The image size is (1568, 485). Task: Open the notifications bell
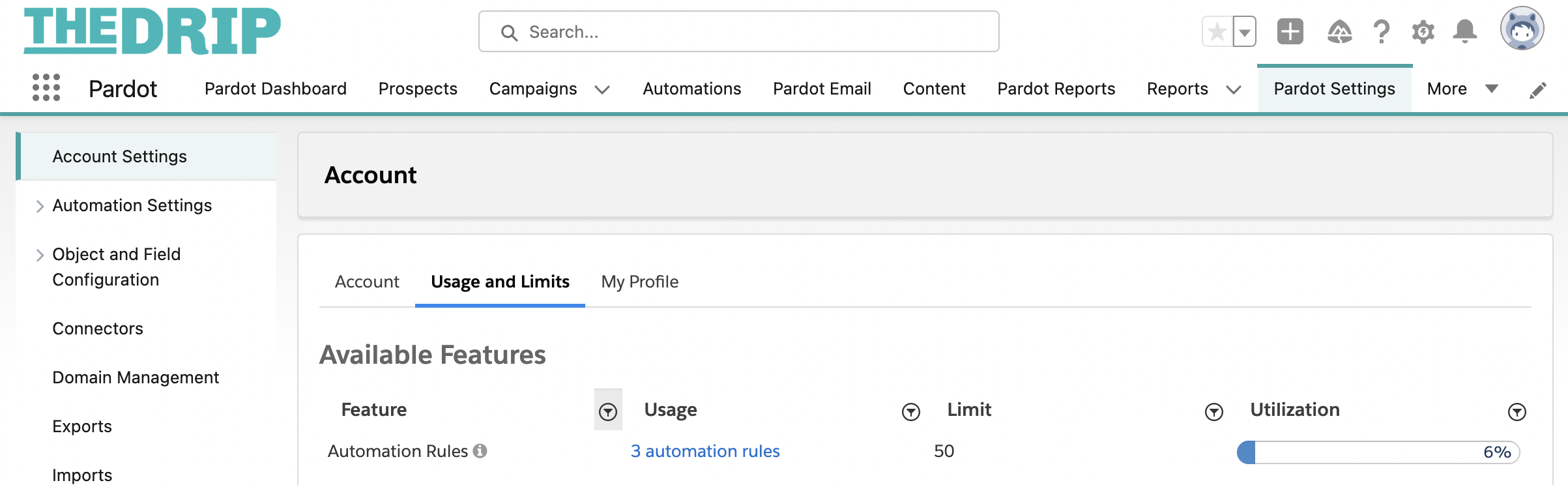tap(1465, 31)
